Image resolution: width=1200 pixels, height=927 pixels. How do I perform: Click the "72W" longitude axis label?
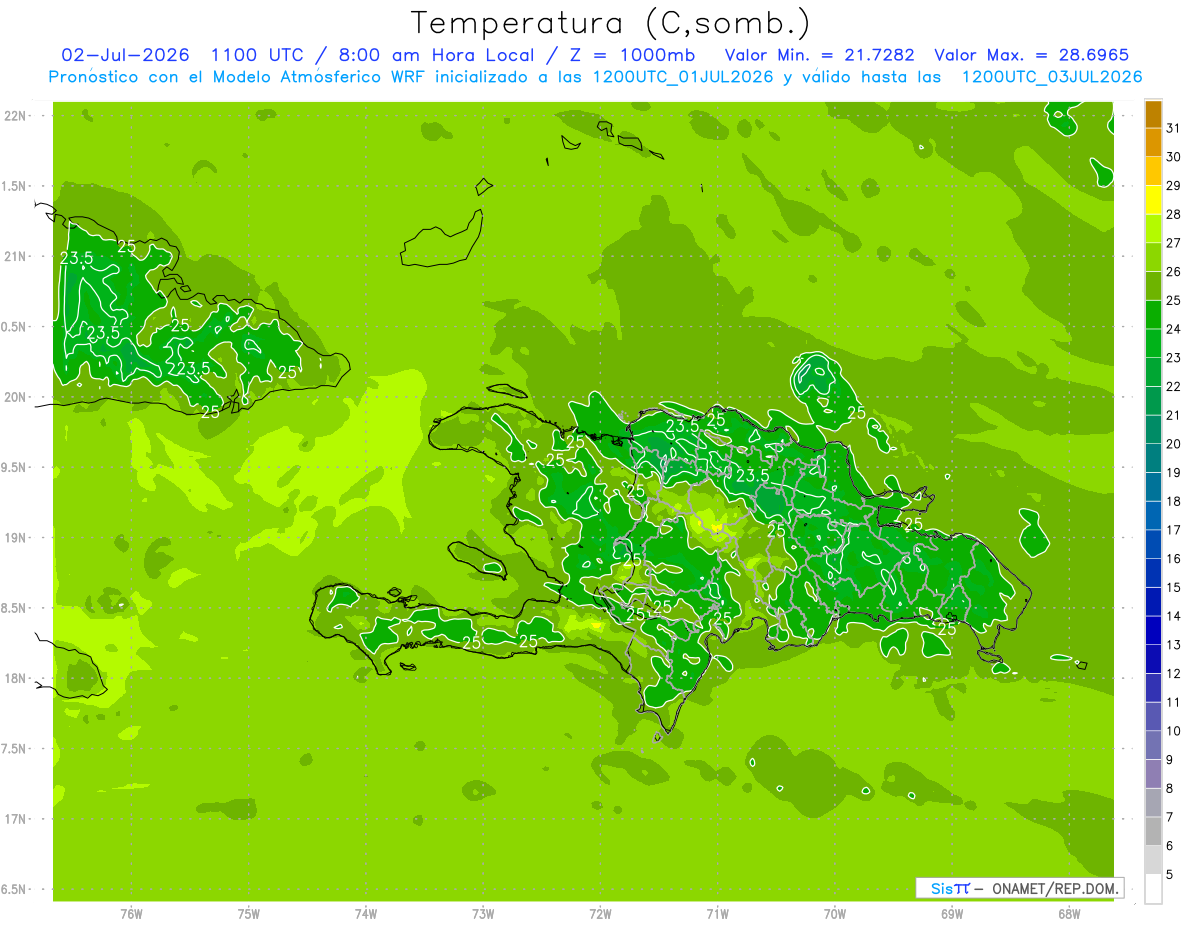[600, 913]
